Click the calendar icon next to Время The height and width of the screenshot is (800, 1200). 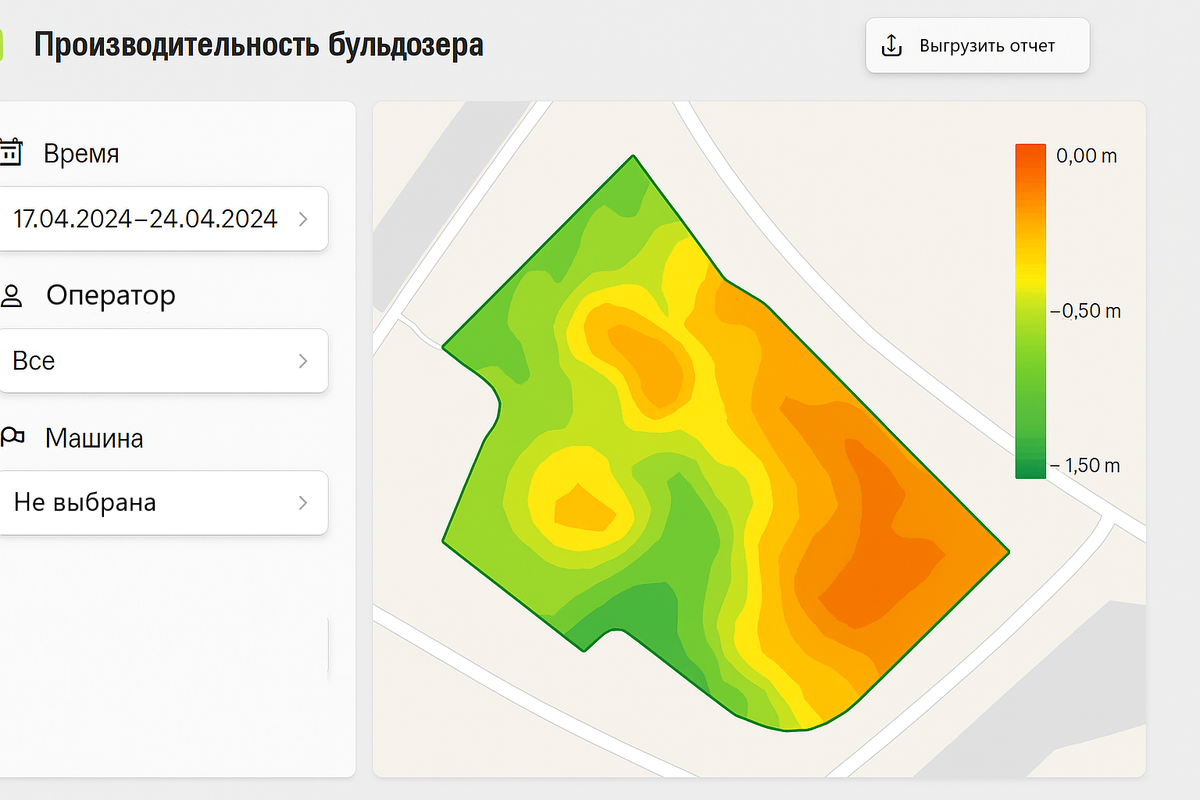tap(12, 150)
